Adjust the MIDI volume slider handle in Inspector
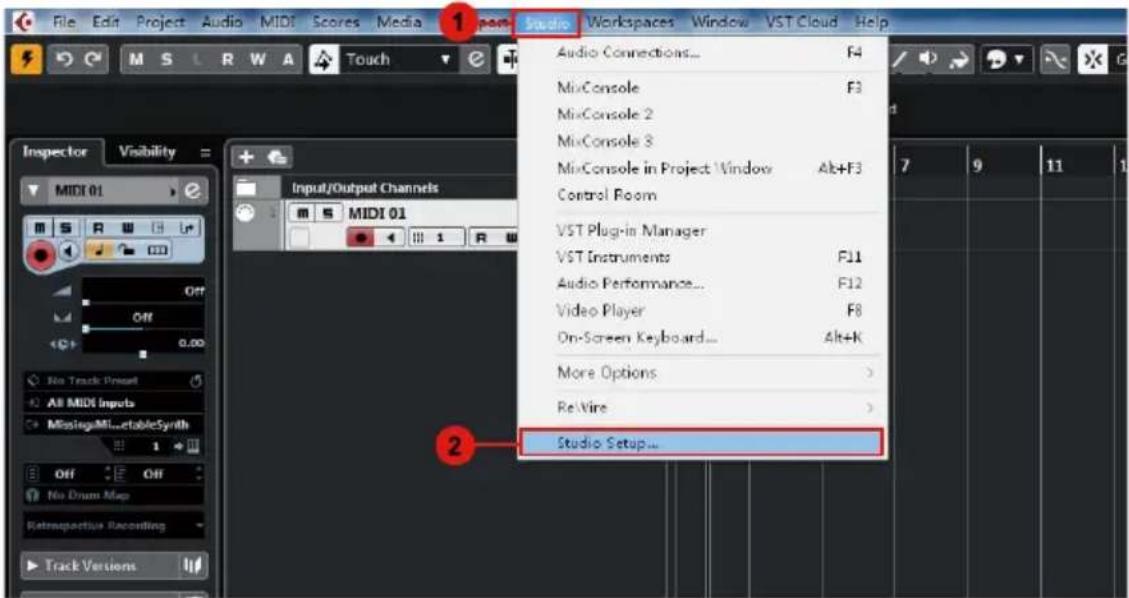Image resolution: width=1129 pixels, height=598 pixels. (x=86, y=303)
